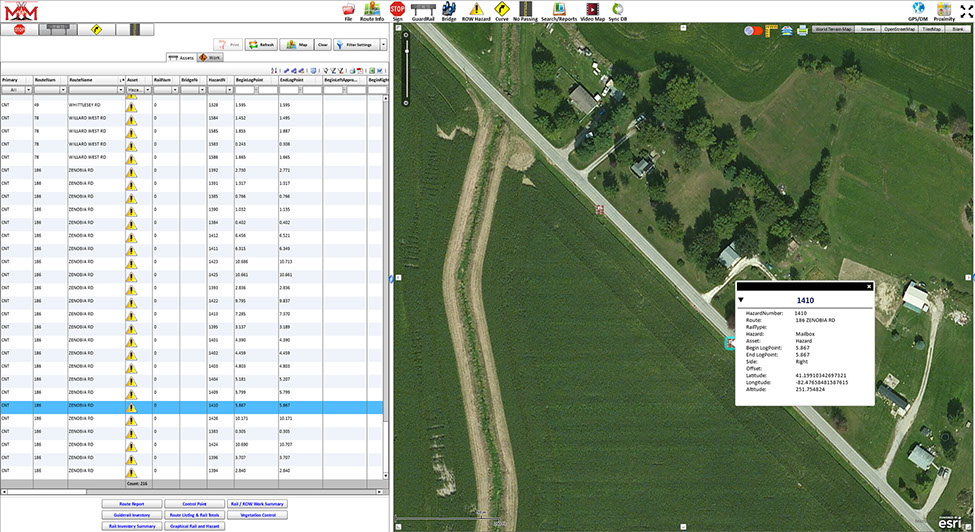Image resolution: width=975 pixels, height=532 pixels.
Task: Click the Sync DB icon
Action: [619, 10]
